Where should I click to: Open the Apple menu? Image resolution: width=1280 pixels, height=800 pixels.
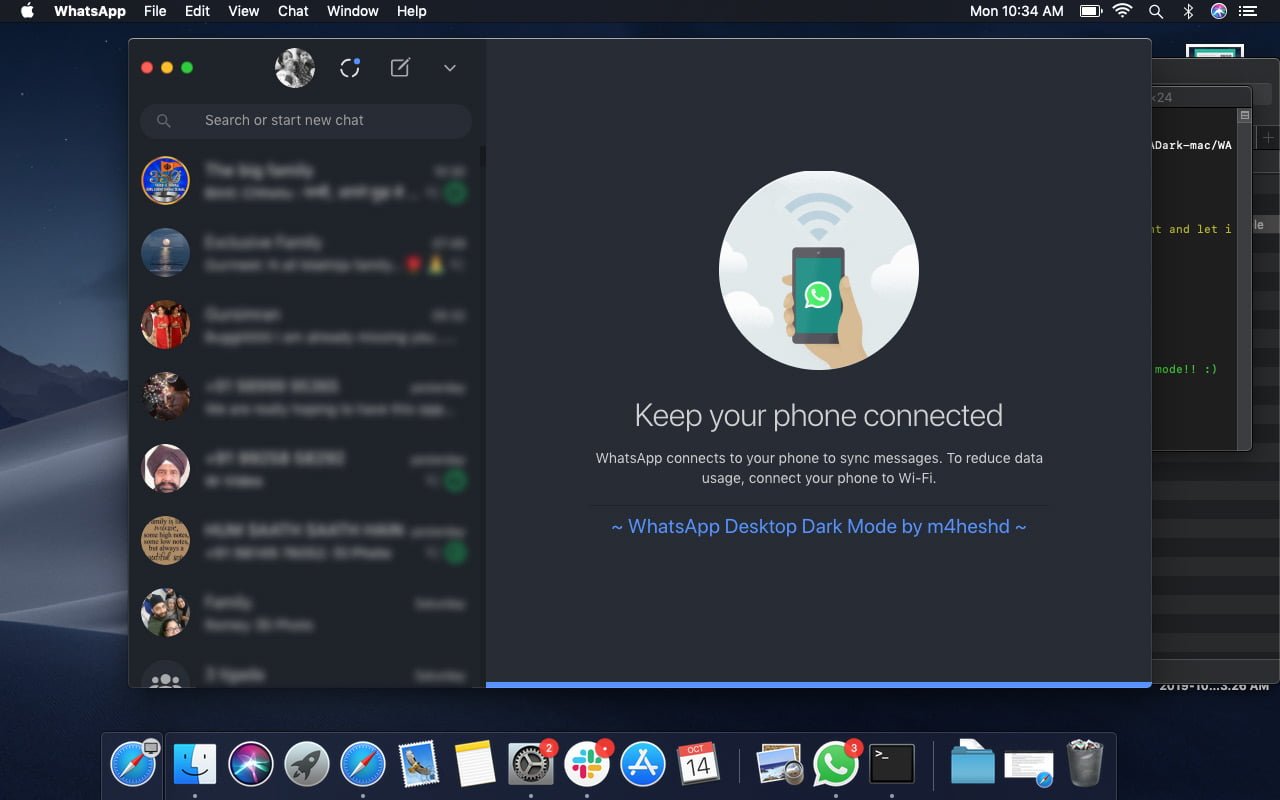(27, 11)
